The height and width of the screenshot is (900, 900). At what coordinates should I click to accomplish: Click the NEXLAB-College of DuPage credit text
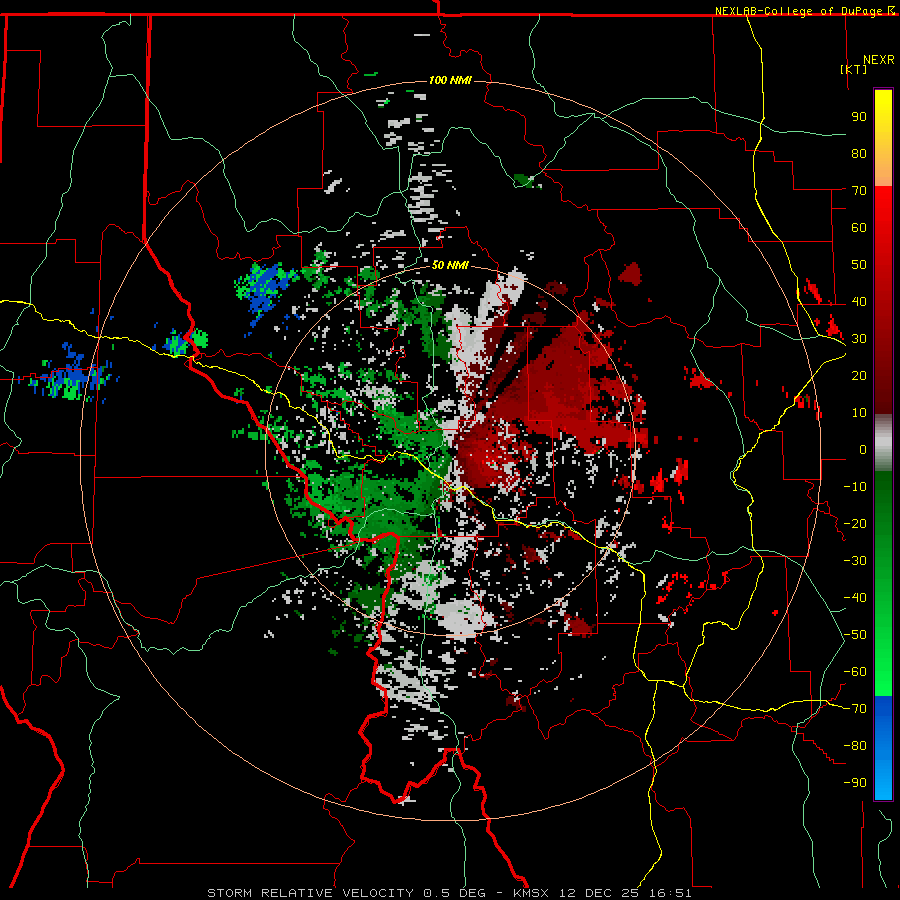(804, 11)
